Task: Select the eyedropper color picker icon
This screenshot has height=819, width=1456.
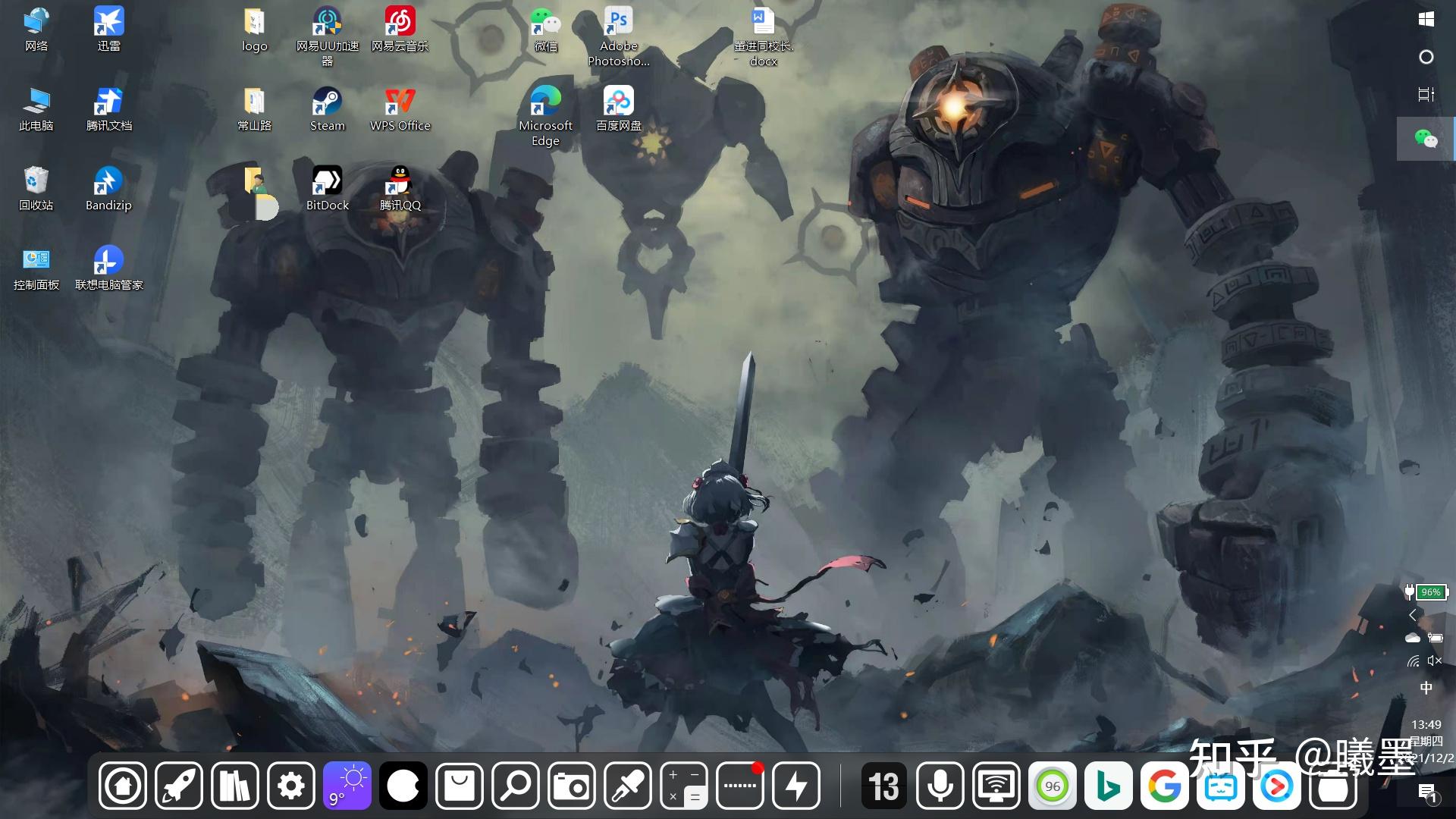Action: click(628, 786)
